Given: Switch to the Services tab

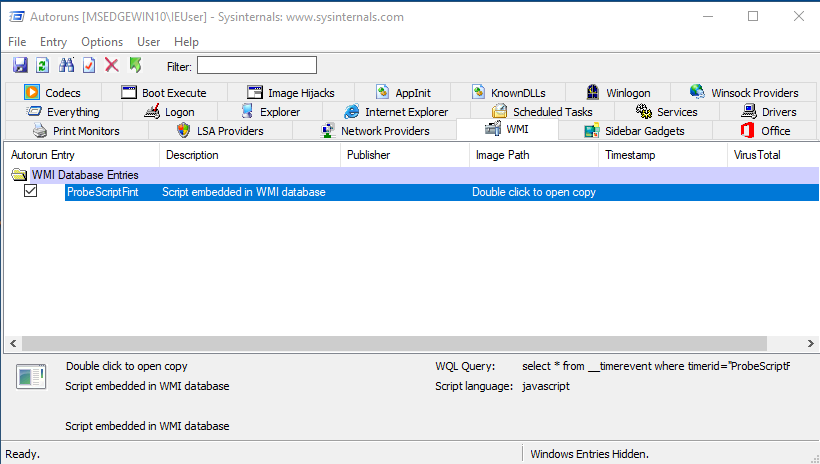Looking at the screenshot, I should pyautogui.click(x=667, y=112).
